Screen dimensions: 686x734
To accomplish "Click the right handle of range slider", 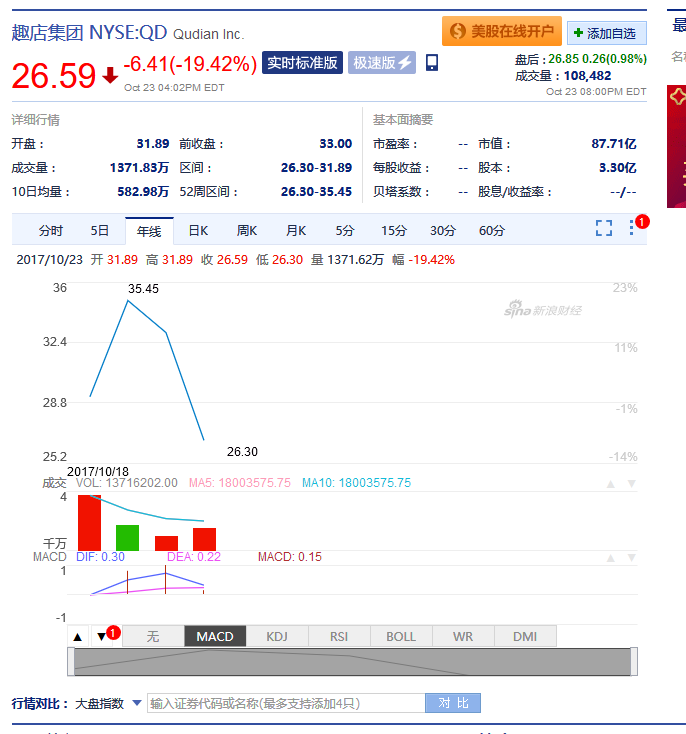I will coord(634,661).
